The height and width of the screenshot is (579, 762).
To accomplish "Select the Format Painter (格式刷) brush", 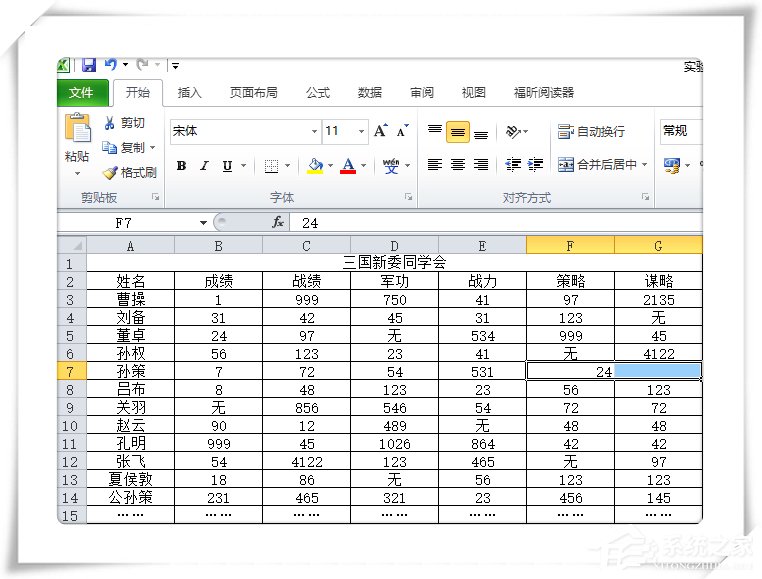I will tap(129, 172).
